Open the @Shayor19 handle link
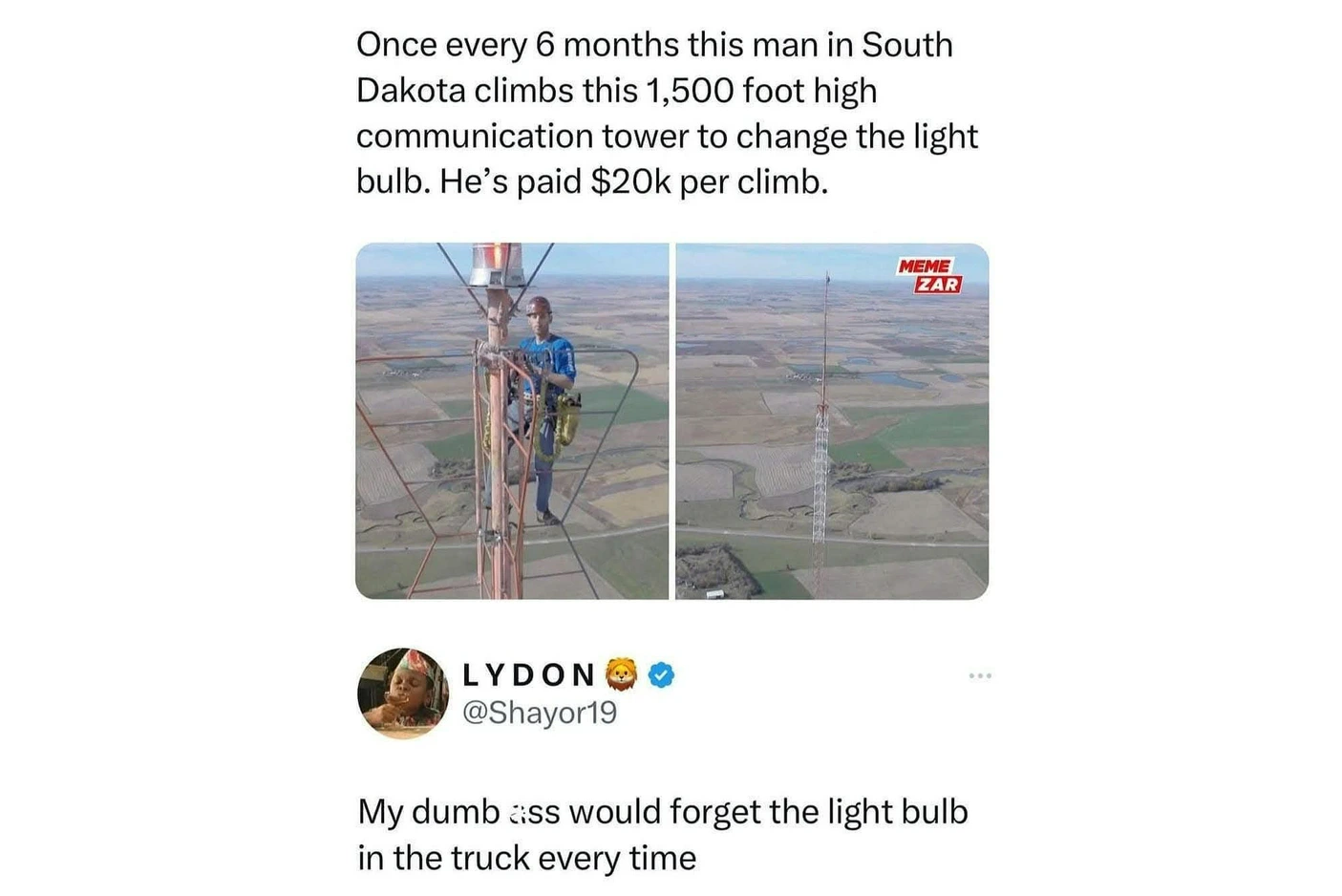The height and width of the screenshot is (896, 1342). click(540, 713)
